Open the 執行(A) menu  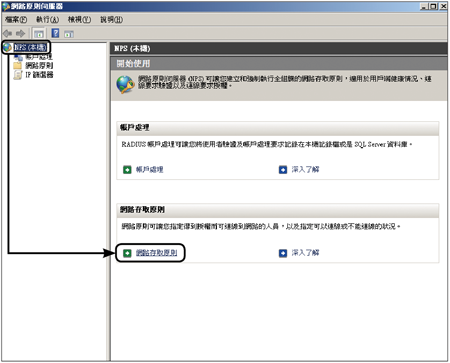(47, 20)
